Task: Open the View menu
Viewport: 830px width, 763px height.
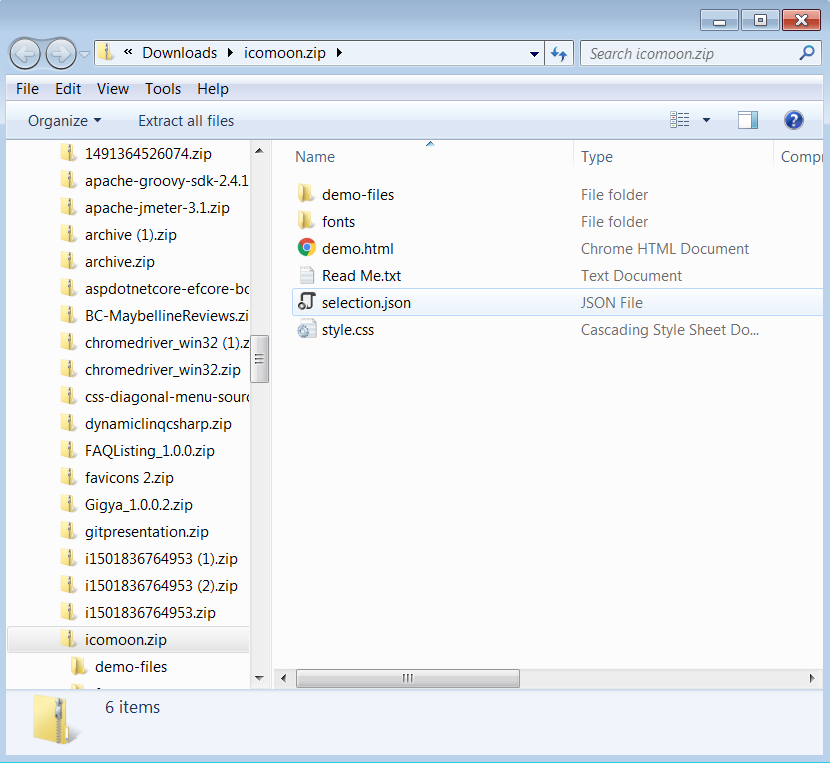Action: point(113,89)
